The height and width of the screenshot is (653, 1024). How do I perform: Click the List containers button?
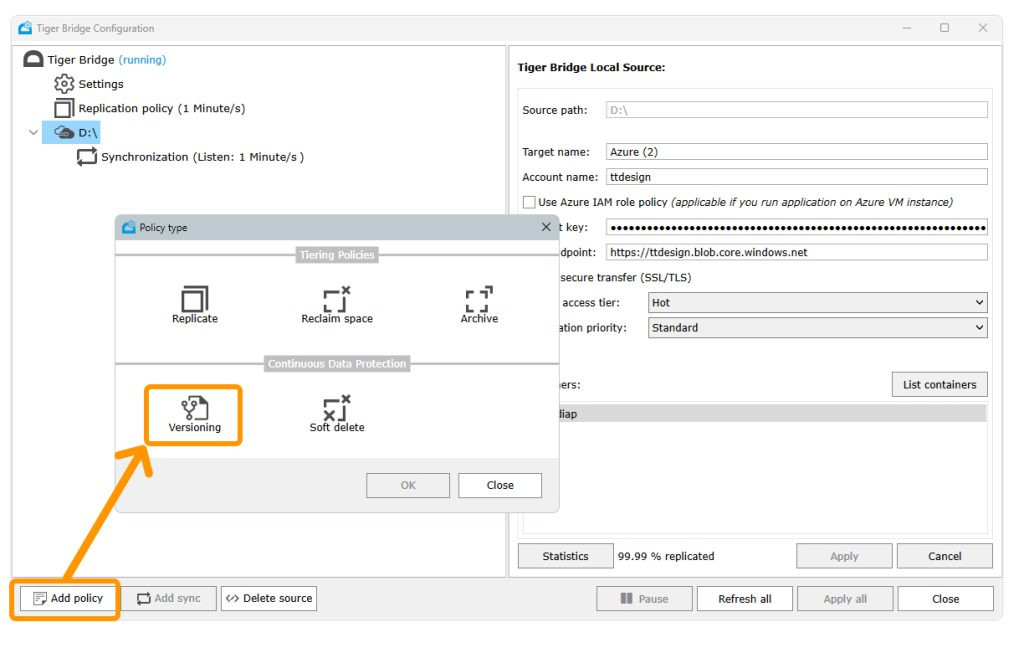[x=940, y=385]
